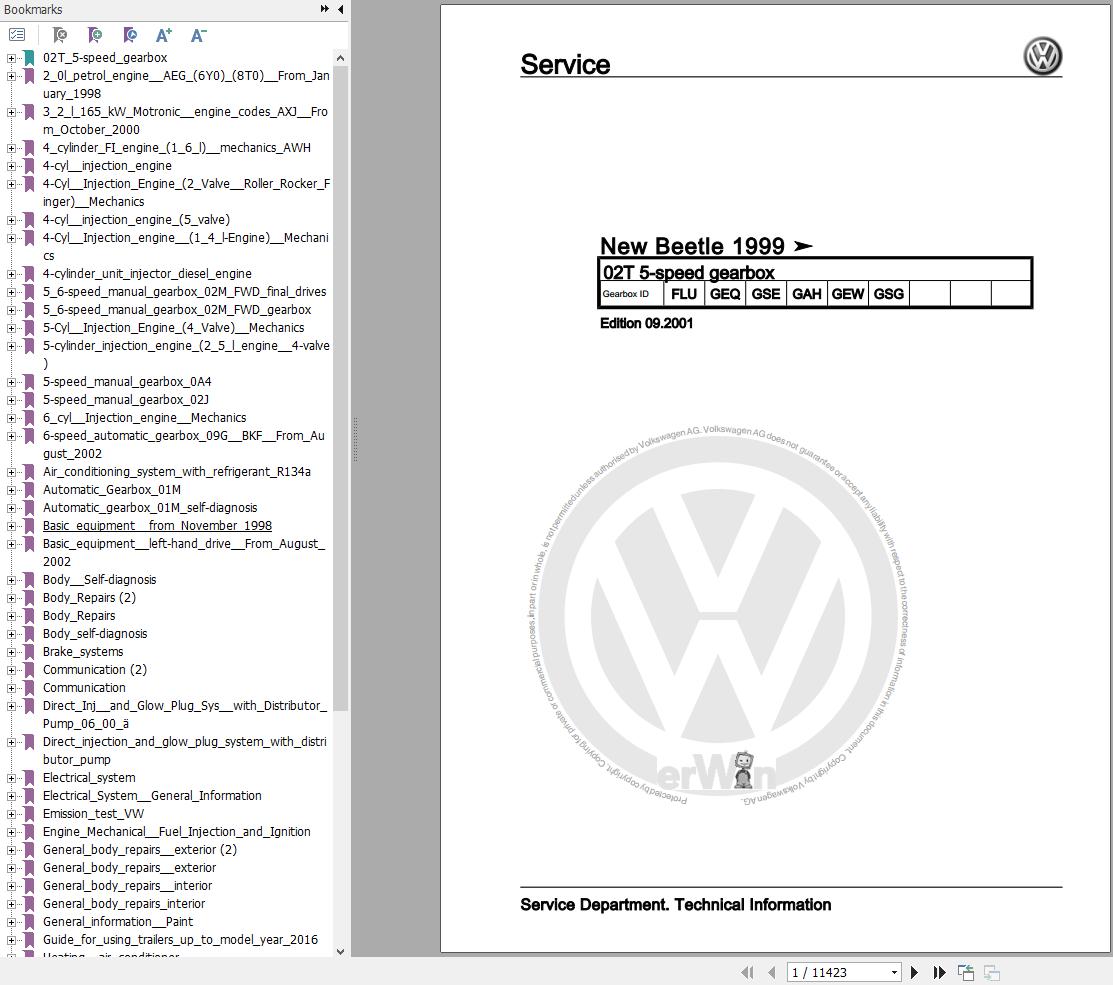Image resolution: width=1113 pixels, height=985 pixels.
Task: Expand the Brake_systems bookmark node
Action: click(x=11, y=652)
